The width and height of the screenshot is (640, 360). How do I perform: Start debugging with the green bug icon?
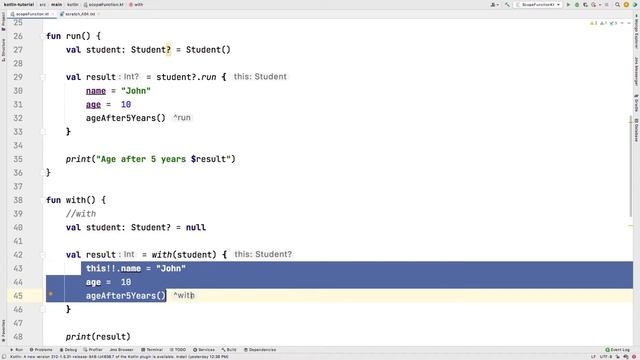click(577, 4)
